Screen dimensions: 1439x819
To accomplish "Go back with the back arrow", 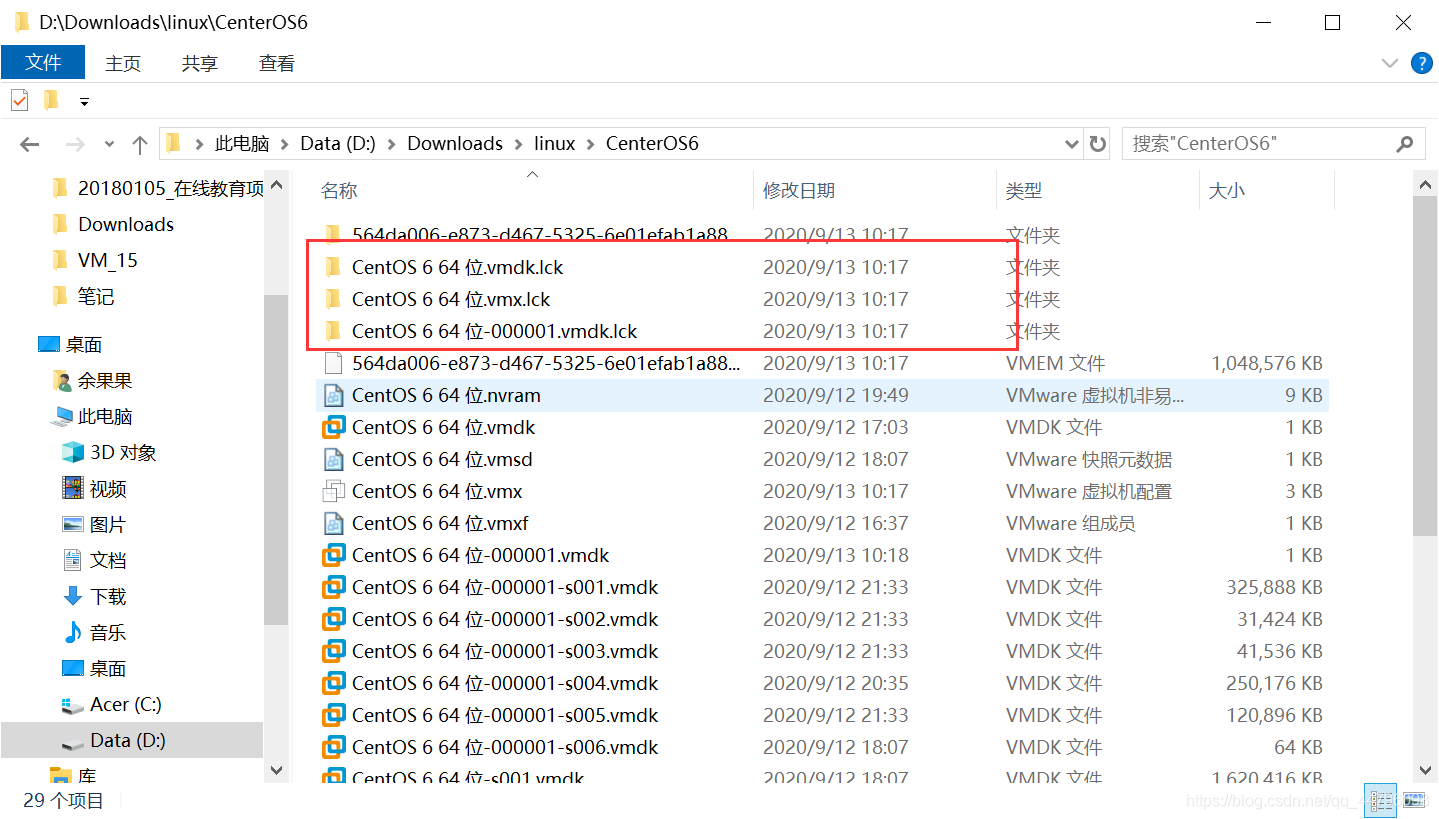I will (29, 144).
